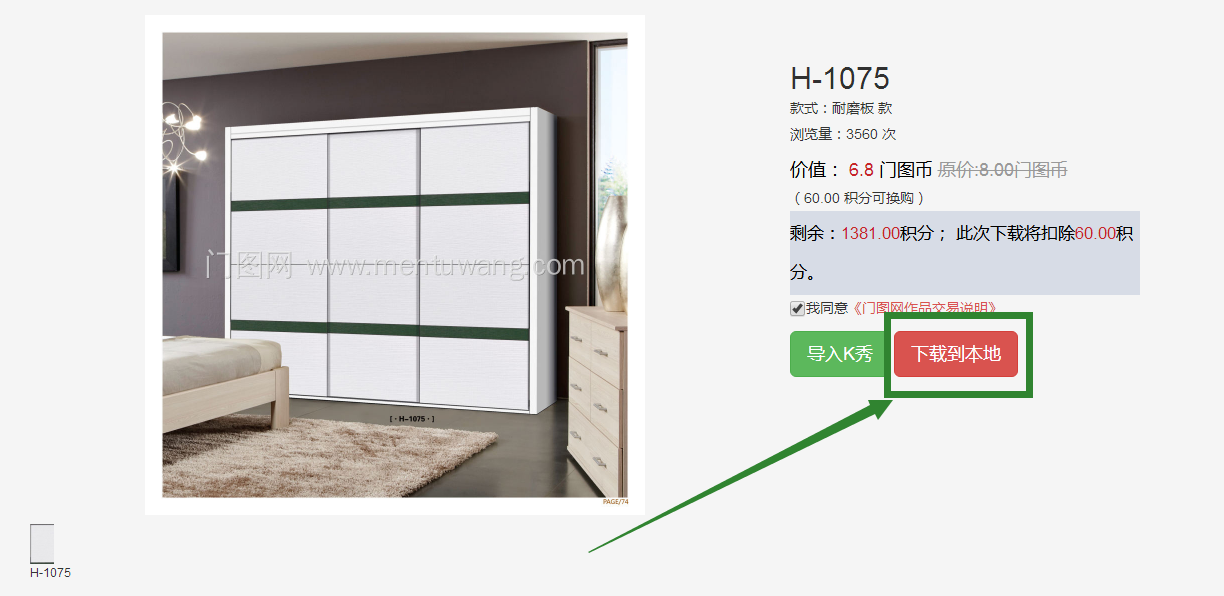
Task: Click the crossed-out 原价:8.00门图币 price
Action: 1002,170
